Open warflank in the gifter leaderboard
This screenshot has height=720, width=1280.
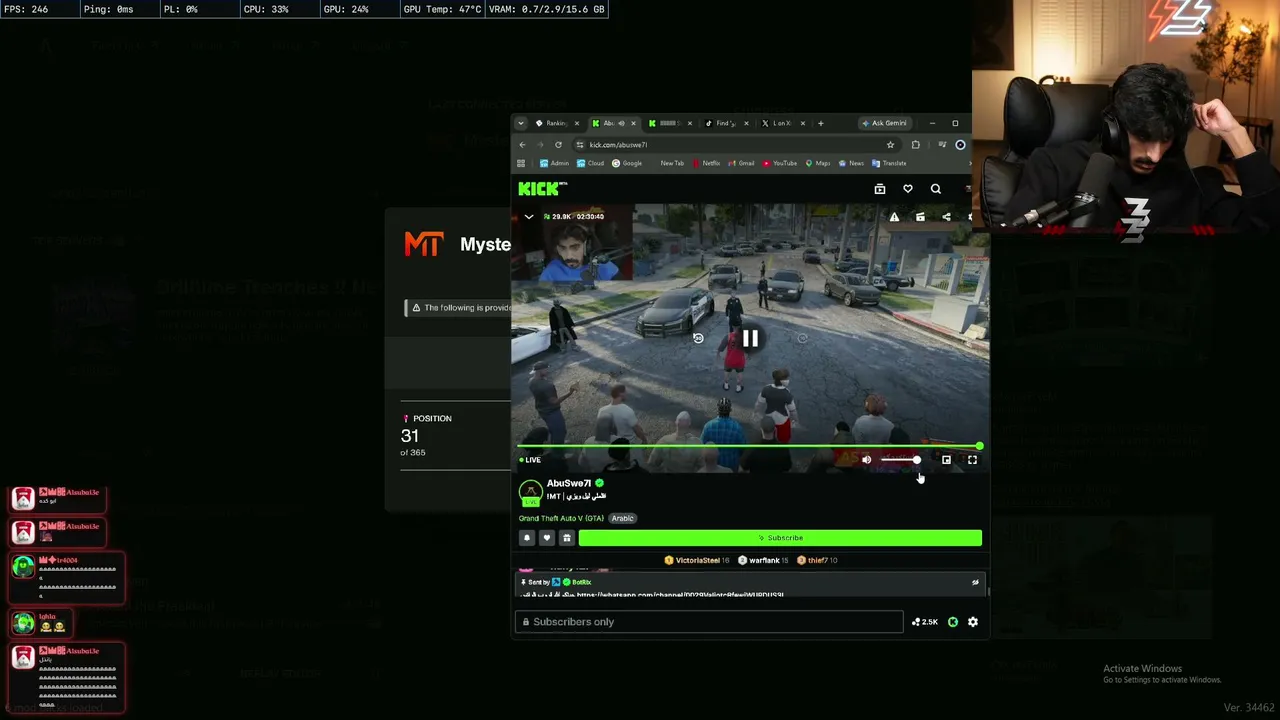(x=765, y=561)
